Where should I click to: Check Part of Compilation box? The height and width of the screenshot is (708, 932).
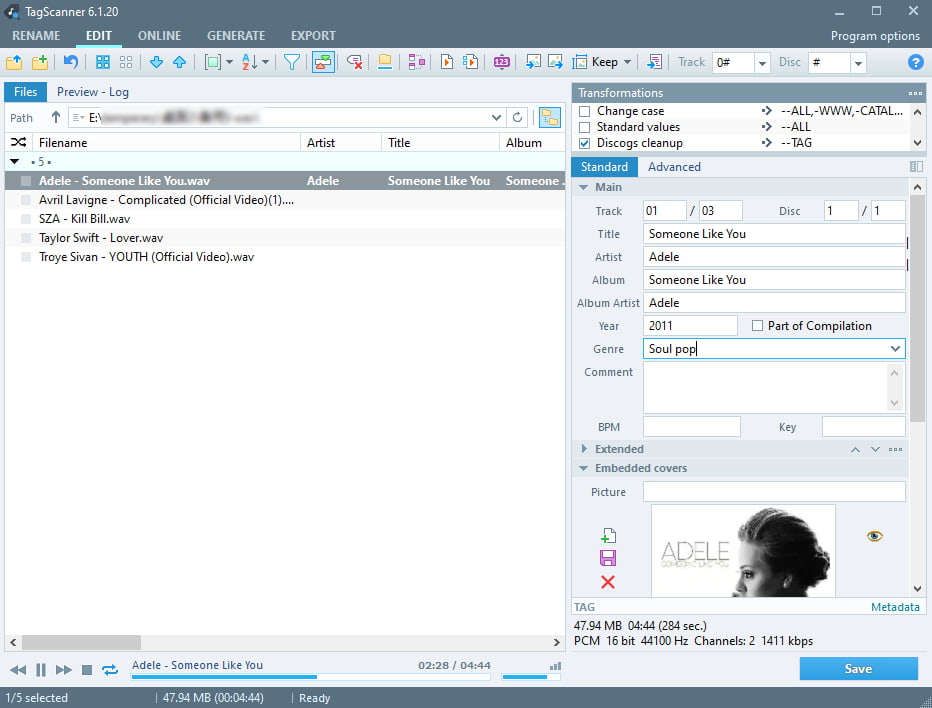point(757,326)
